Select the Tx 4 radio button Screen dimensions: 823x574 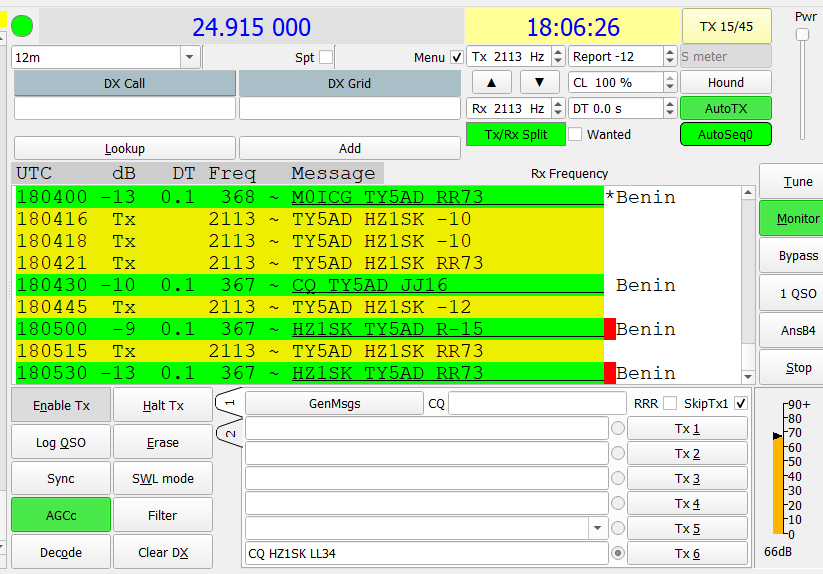pos(618,503)
